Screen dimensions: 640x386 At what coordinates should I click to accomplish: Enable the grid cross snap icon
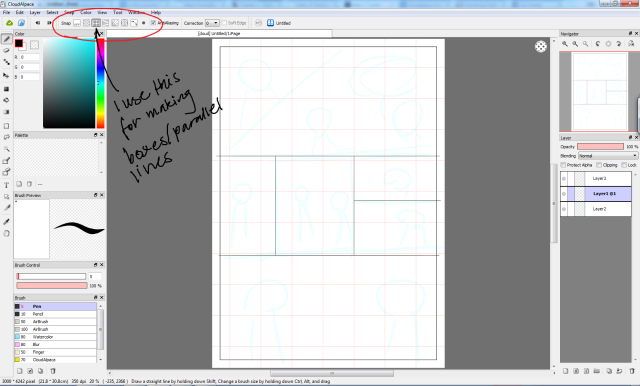point(96,23)
